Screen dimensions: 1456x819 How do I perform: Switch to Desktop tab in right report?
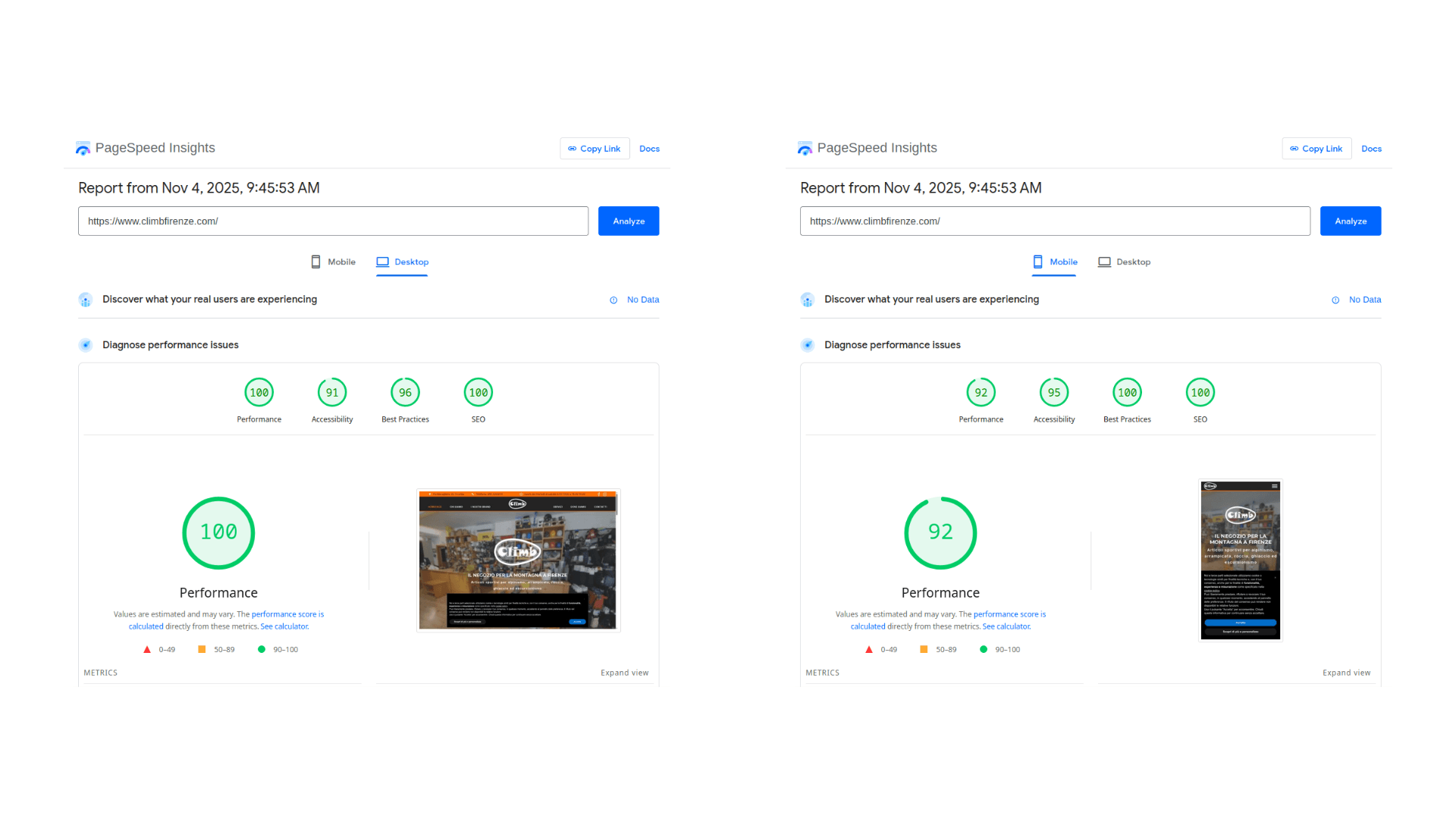(x=1125, y=262)
